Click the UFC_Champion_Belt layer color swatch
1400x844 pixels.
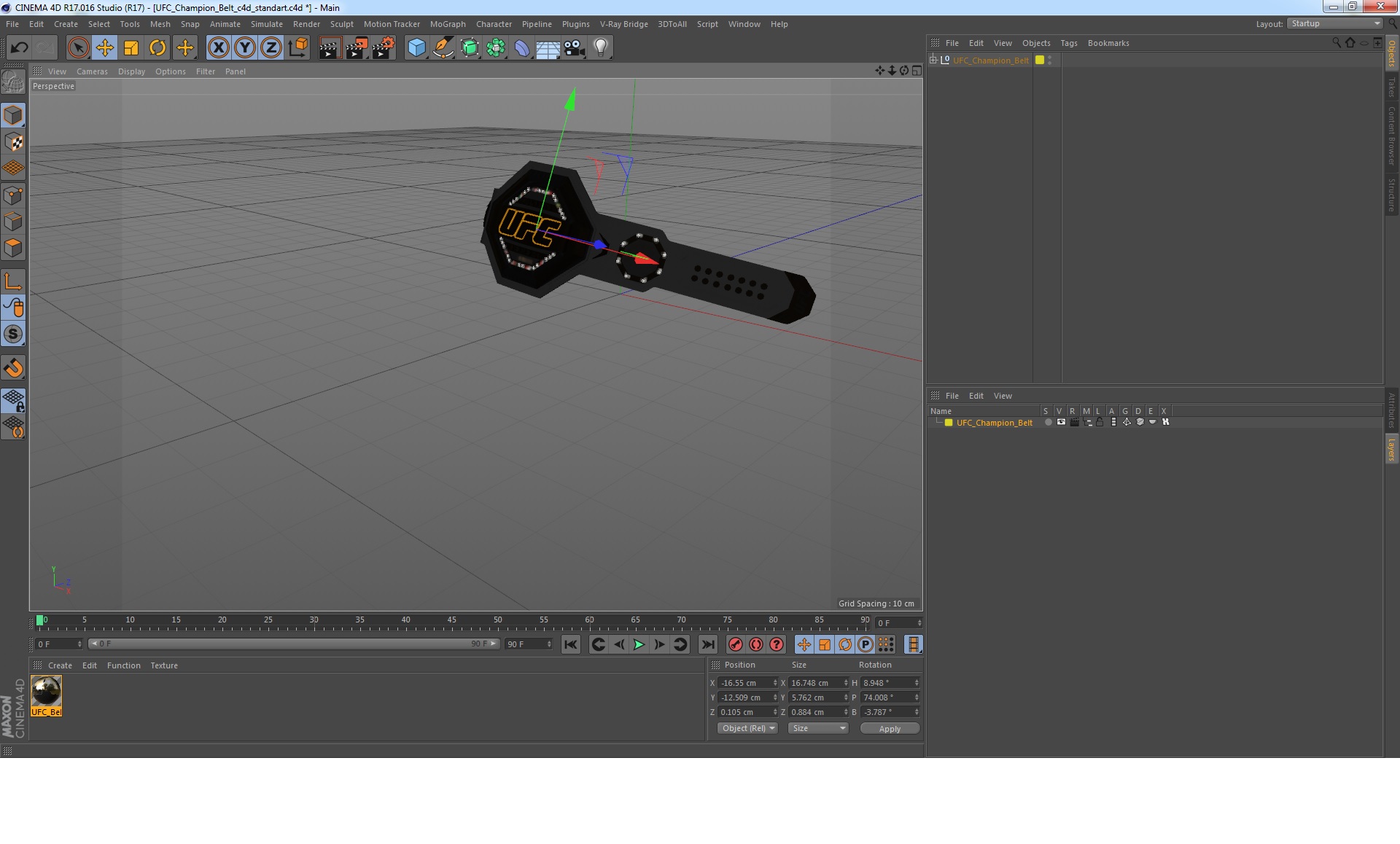(949, 423)
